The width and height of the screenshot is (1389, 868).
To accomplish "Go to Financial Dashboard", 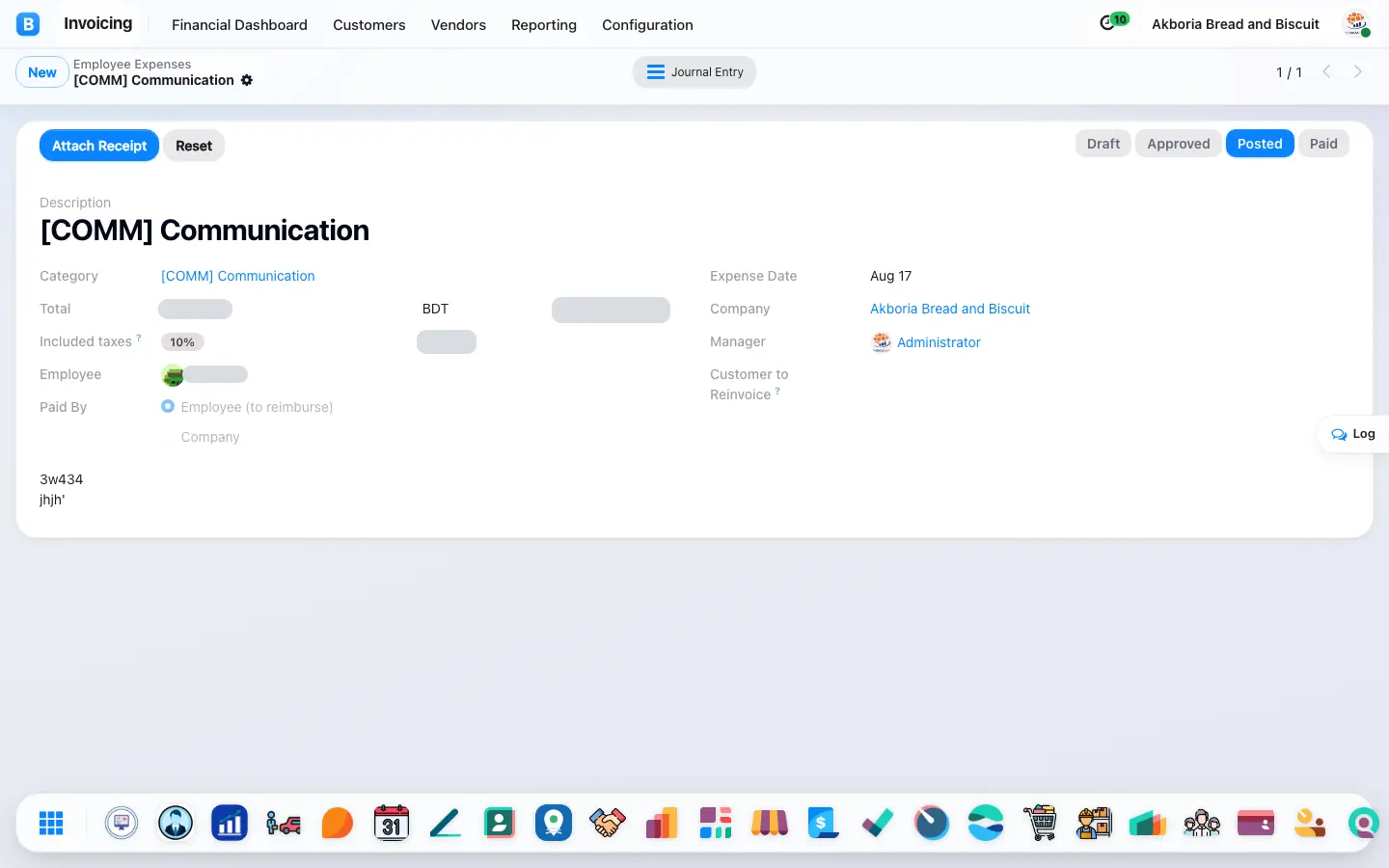I will (239, 25).
